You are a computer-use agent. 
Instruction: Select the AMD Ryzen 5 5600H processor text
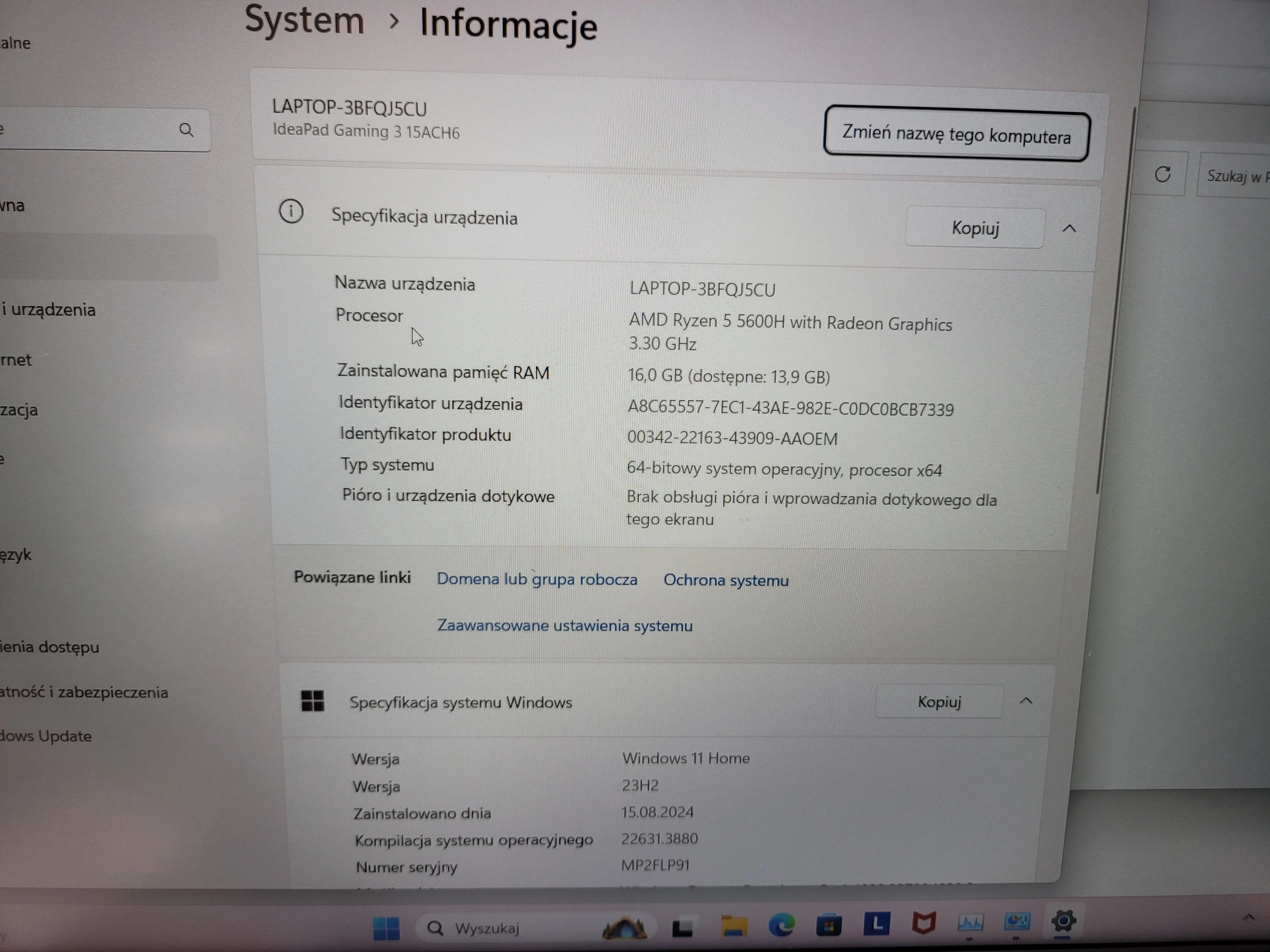[x=790, y=333]
